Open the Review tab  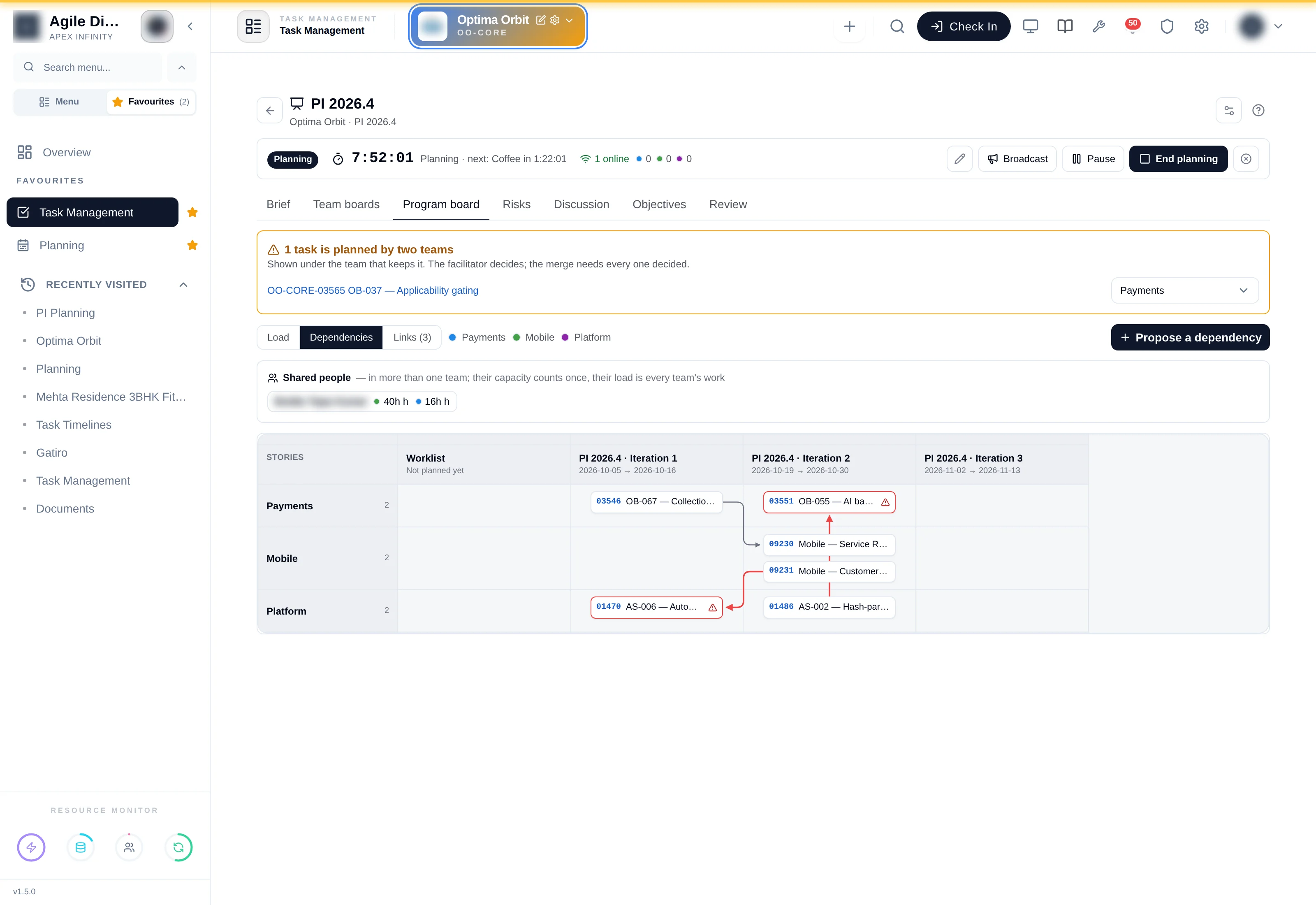point(728,204)
